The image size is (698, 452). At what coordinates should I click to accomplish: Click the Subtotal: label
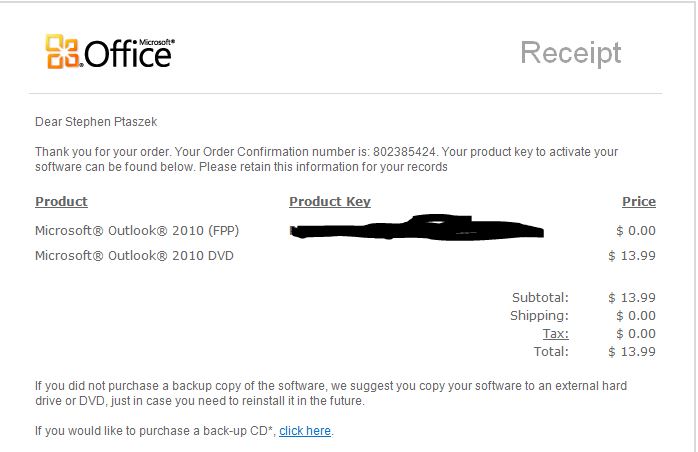pyautogui.click(x=540, y=297)
